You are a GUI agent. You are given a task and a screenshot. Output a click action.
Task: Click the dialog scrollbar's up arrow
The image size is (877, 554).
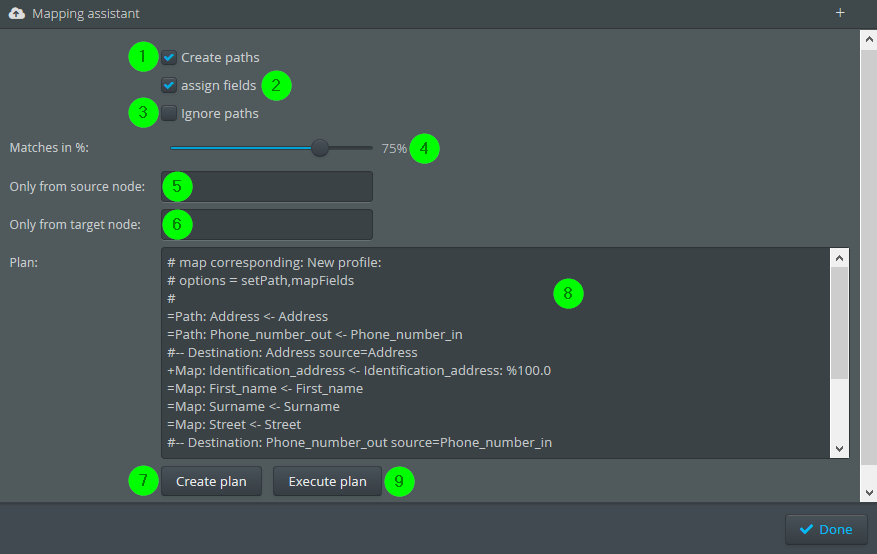869,39
